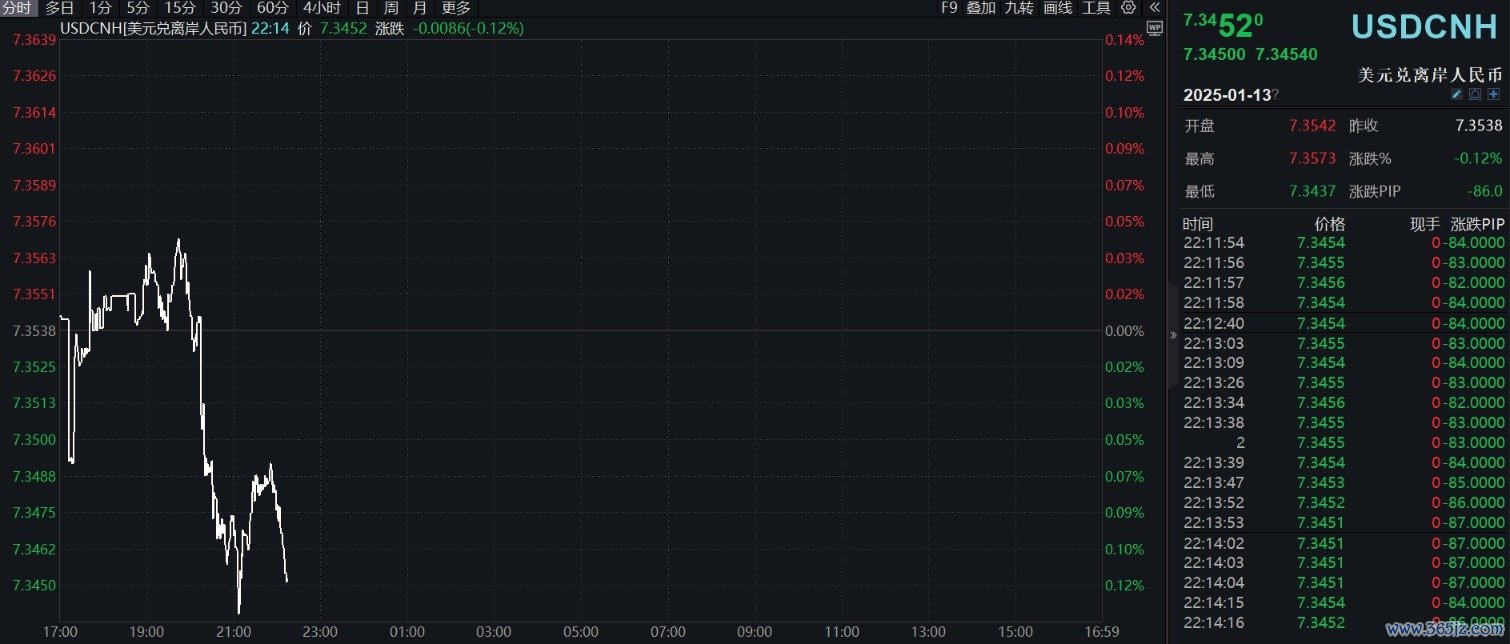Select the 15分 timeframe tab
Viewport: 1510px width, 644px height.
click(180, 8)
